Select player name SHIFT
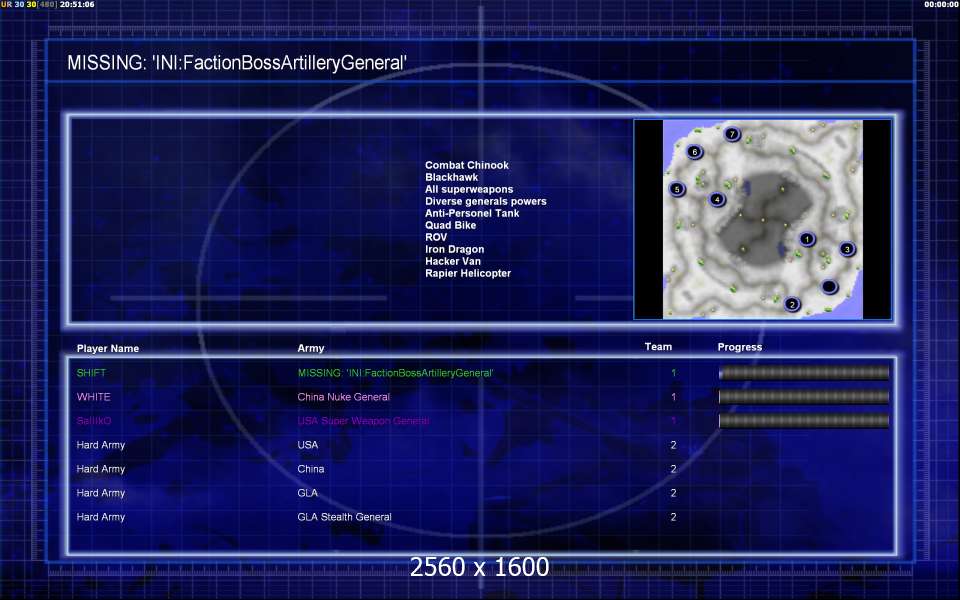 pos(91,373)
